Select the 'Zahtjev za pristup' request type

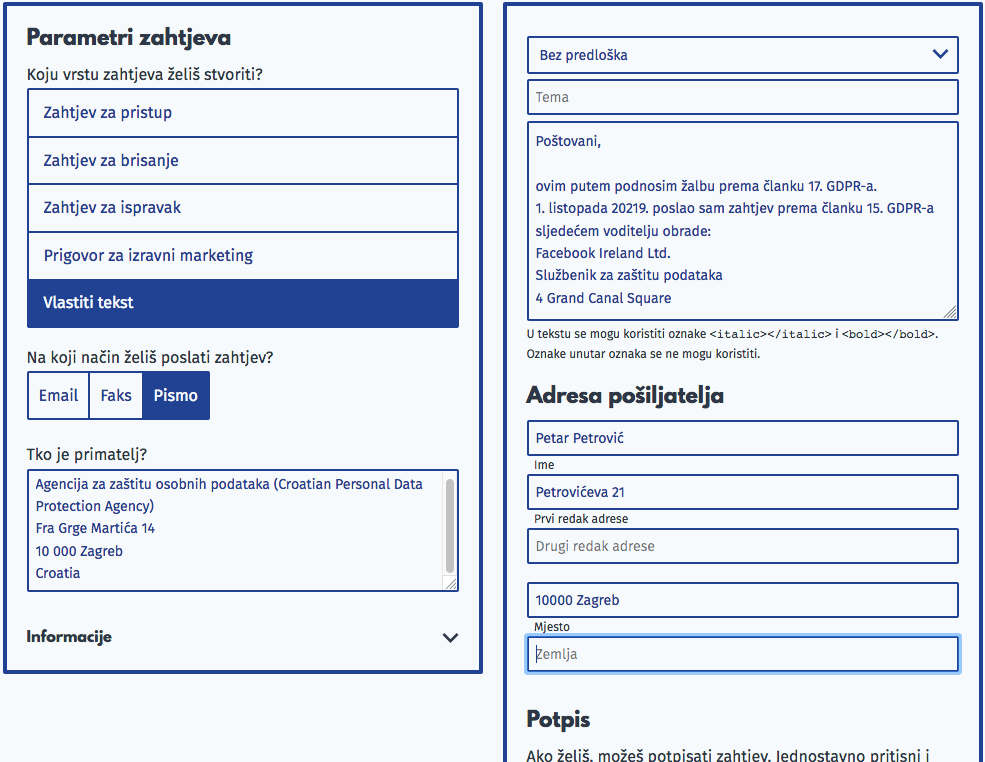pyautogui.click(x=242, y=112)
